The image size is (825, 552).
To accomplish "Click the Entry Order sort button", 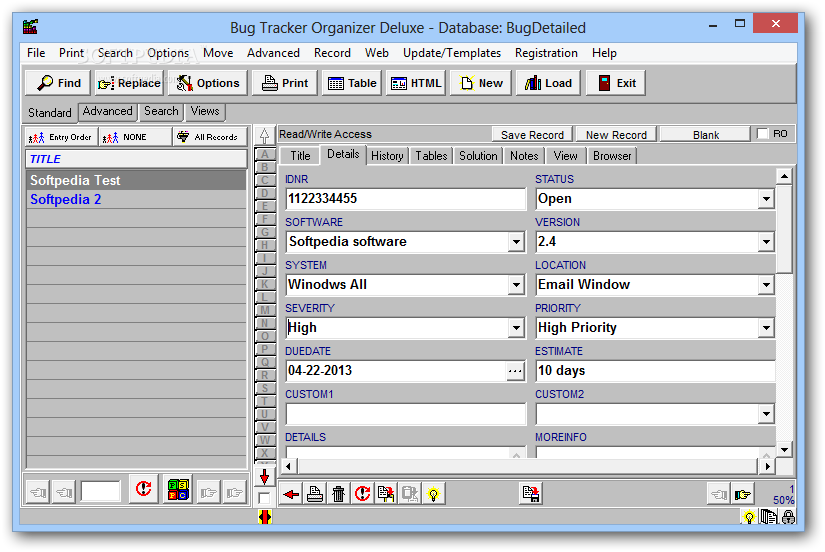I will pyautogui.click(x=61, y=137).
